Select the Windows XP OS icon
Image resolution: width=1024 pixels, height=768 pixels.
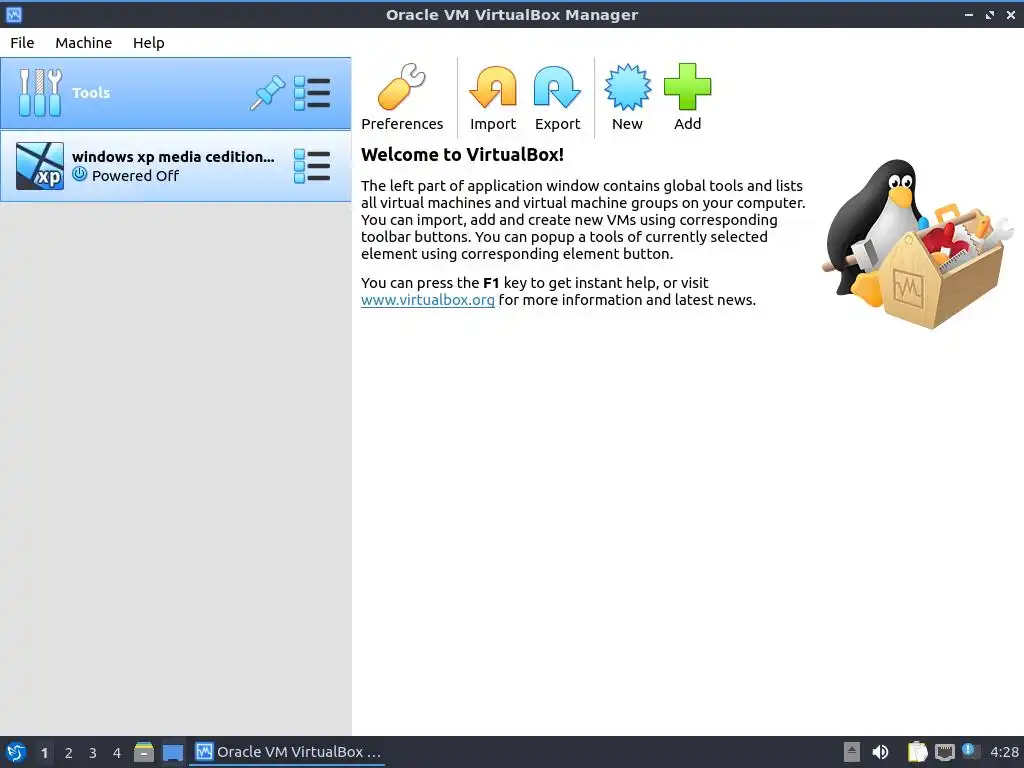[x=40, y=166]
